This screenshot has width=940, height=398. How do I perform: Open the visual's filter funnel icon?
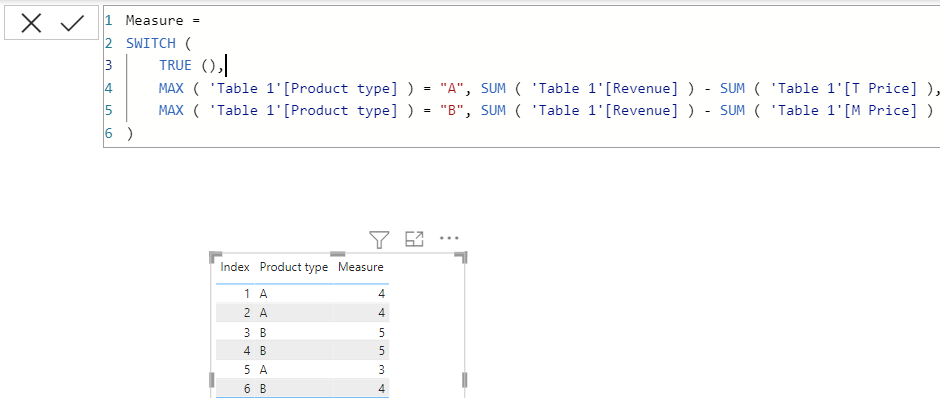tap(379, 240)
